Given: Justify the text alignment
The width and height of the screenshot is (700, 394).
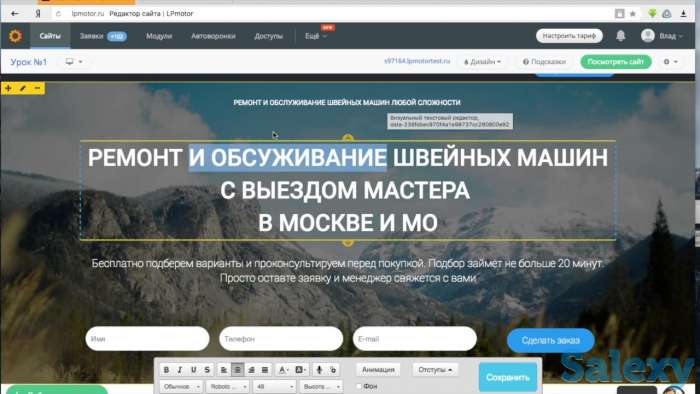Looking at the screenshot, I should tap(265, 369).
